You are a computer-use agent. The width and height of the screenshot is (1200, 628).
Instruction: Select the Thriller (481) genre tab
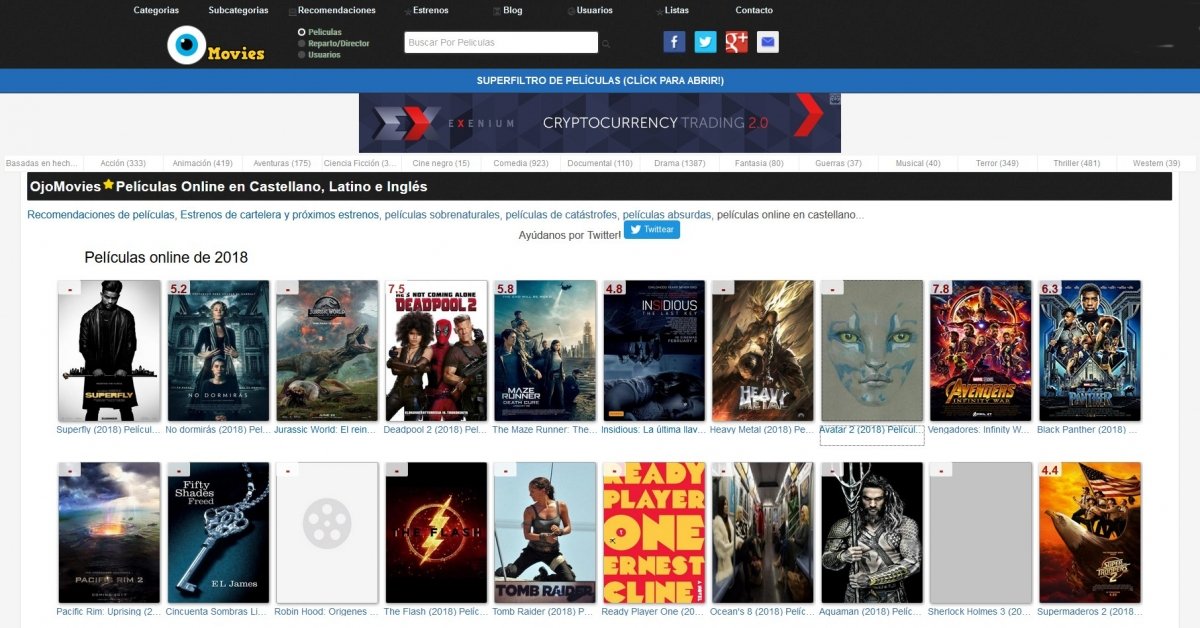coord(1077,163)
